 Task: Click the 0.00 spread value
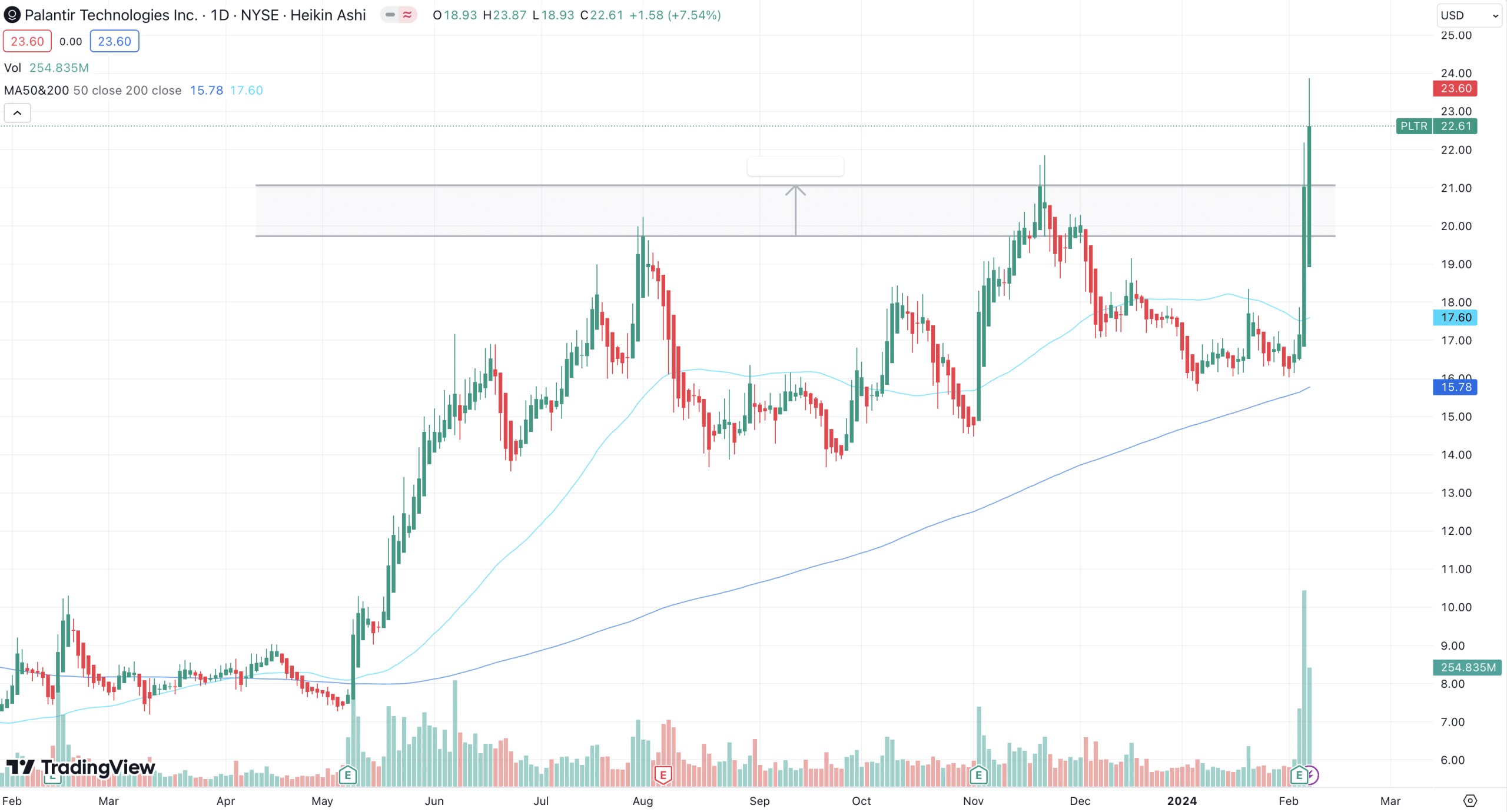tap(71, 42)
